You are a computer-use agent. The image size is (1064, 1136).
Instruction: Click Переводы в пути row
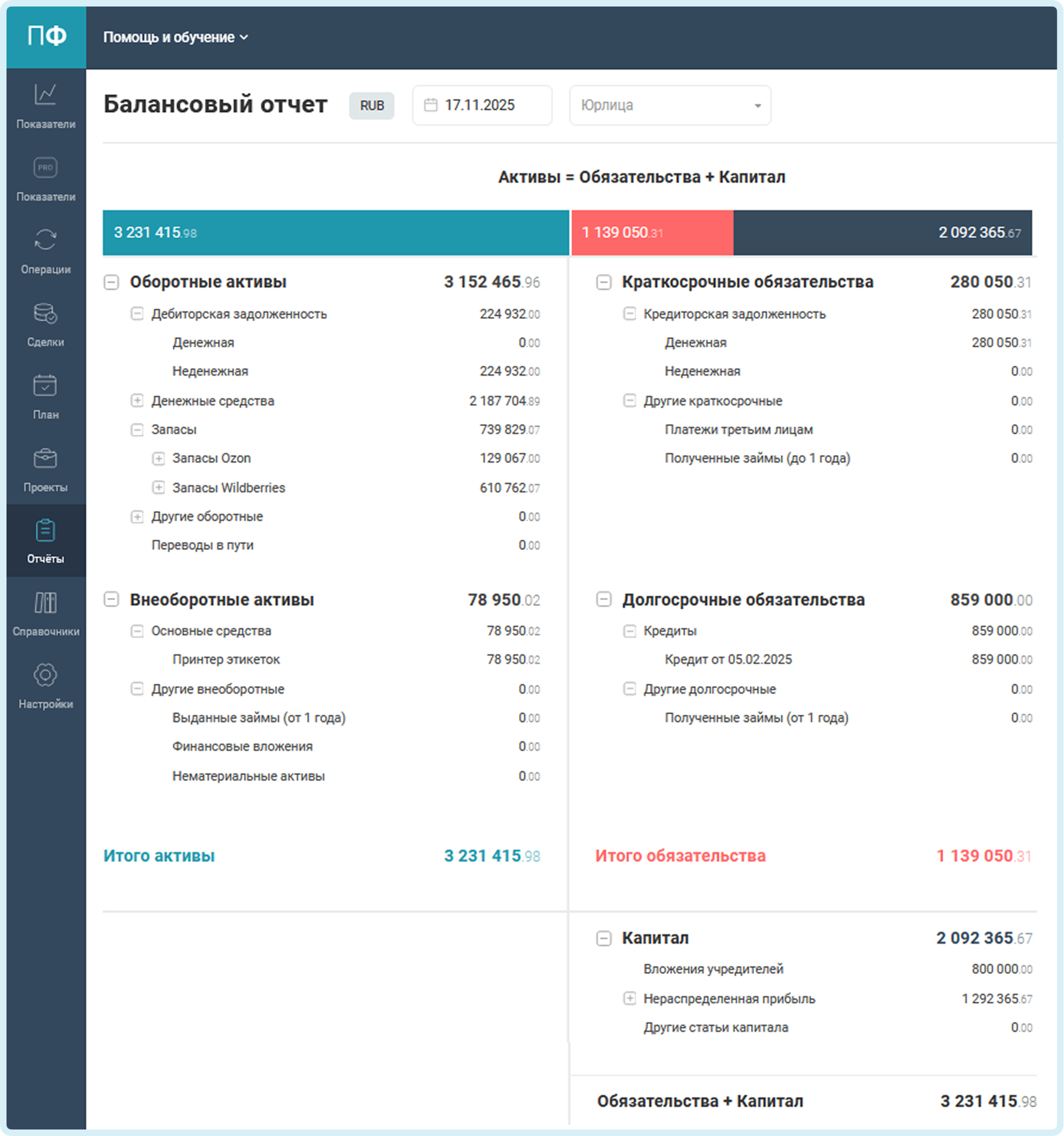[345, 546]
